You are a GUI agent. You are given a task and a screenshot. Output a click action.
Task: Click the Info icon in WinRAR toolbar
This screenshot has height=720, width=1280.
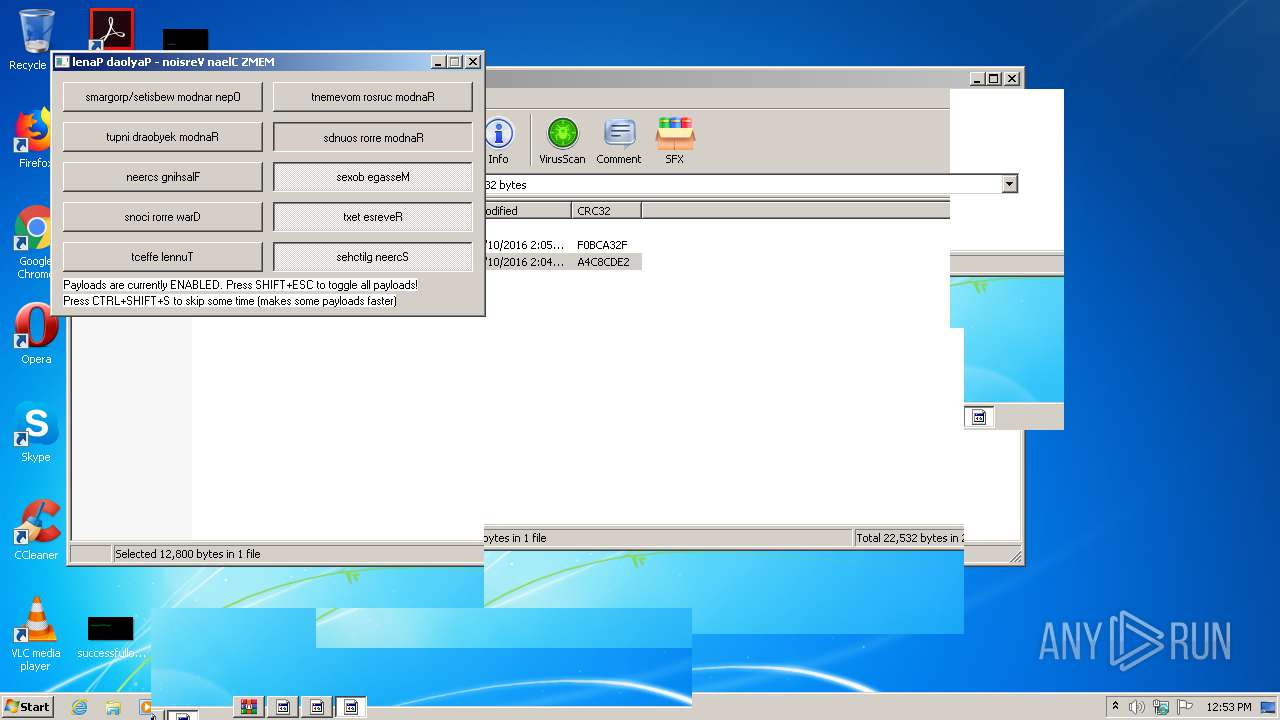498,141
